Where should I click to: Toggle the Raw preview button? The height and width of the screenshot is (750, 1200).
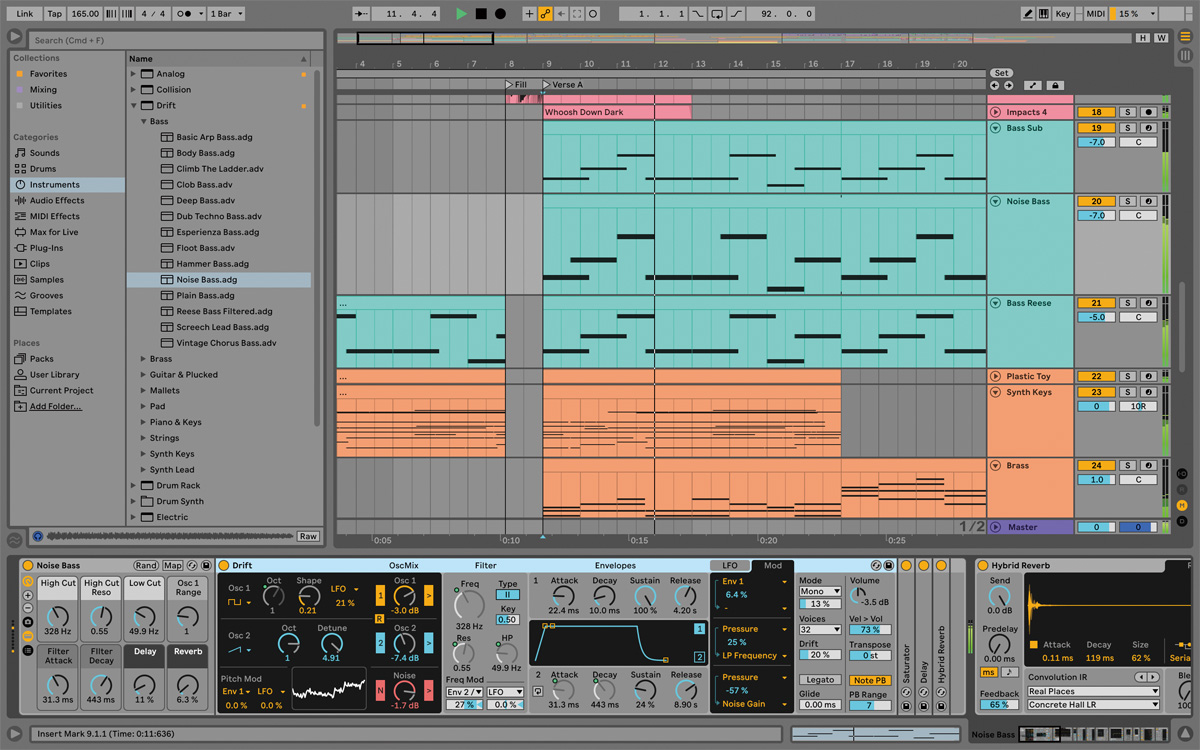(x=308, y=537)
